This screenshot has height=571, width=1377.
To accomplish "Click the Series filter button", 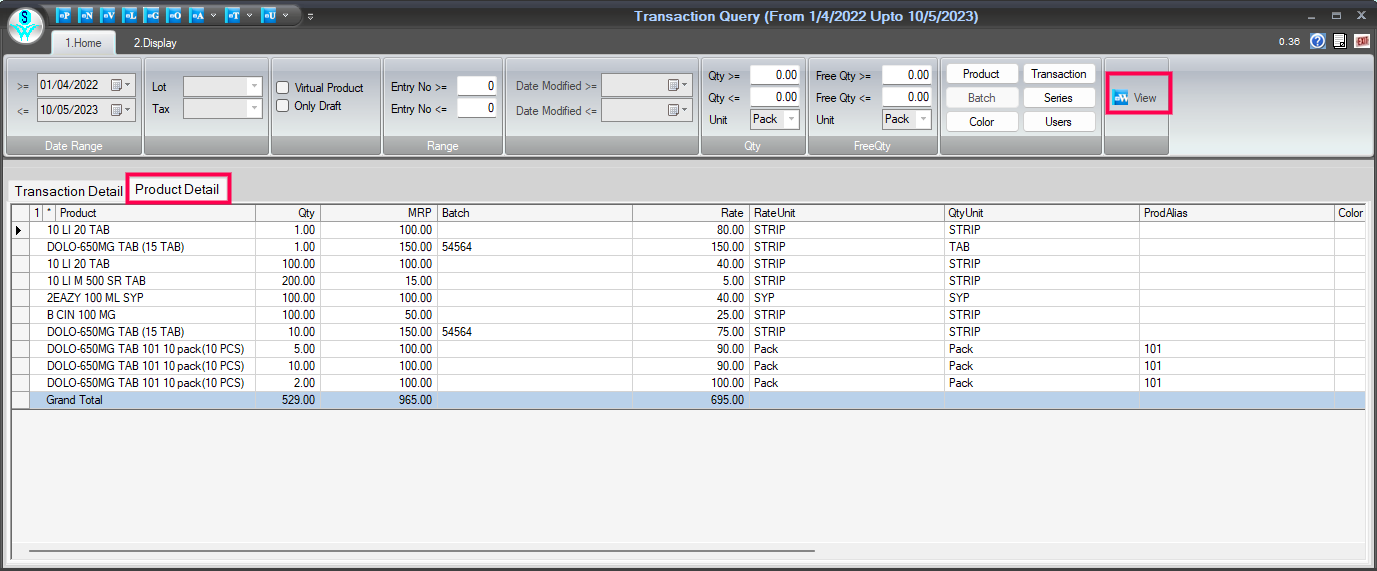I will point(1058,98).
